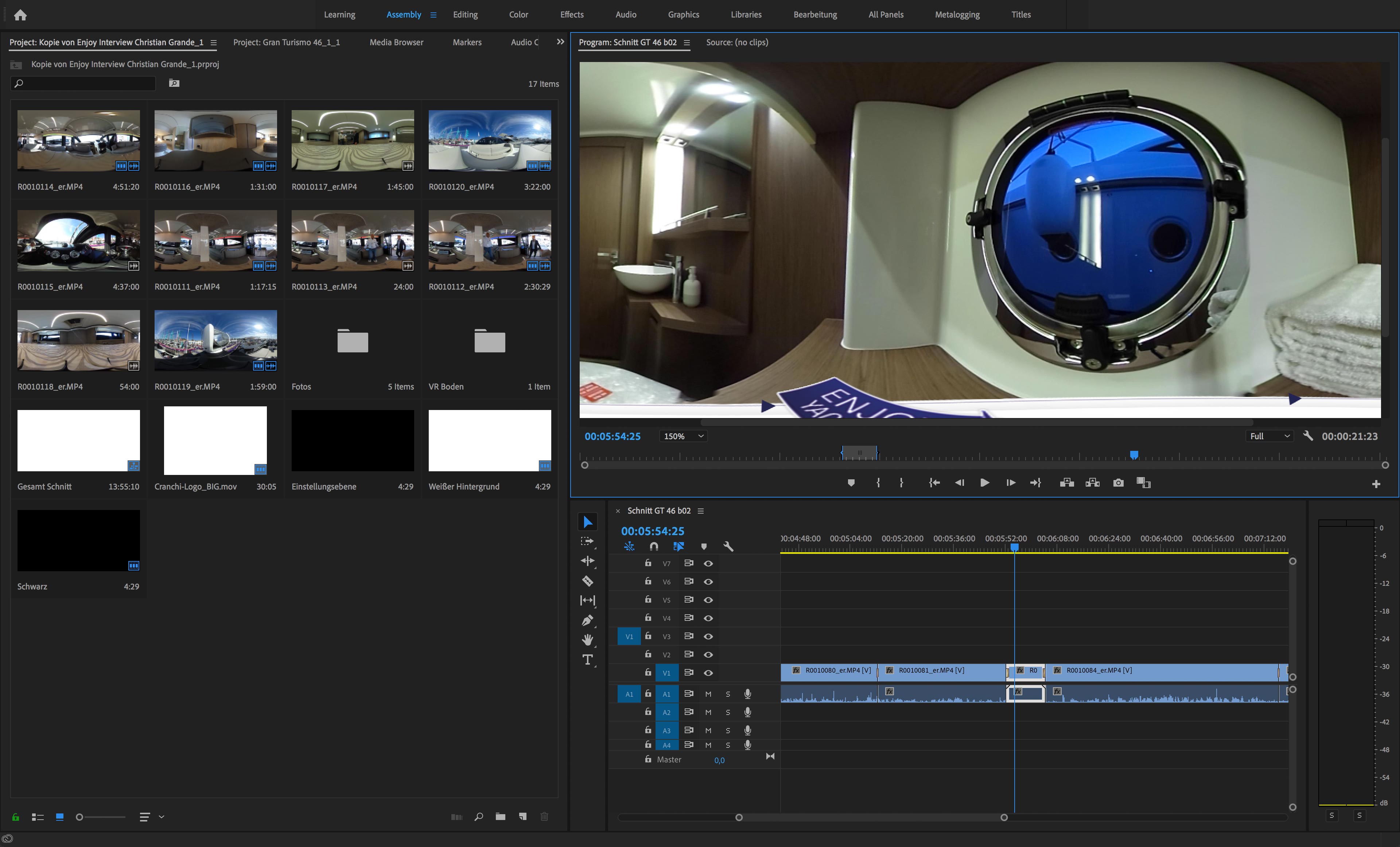Viewport: 1400px width, 847px height.
Task: Select the R0010120_er.MP4 clip thumbnail
Action: pyautogui.click(x=489, y=140)
